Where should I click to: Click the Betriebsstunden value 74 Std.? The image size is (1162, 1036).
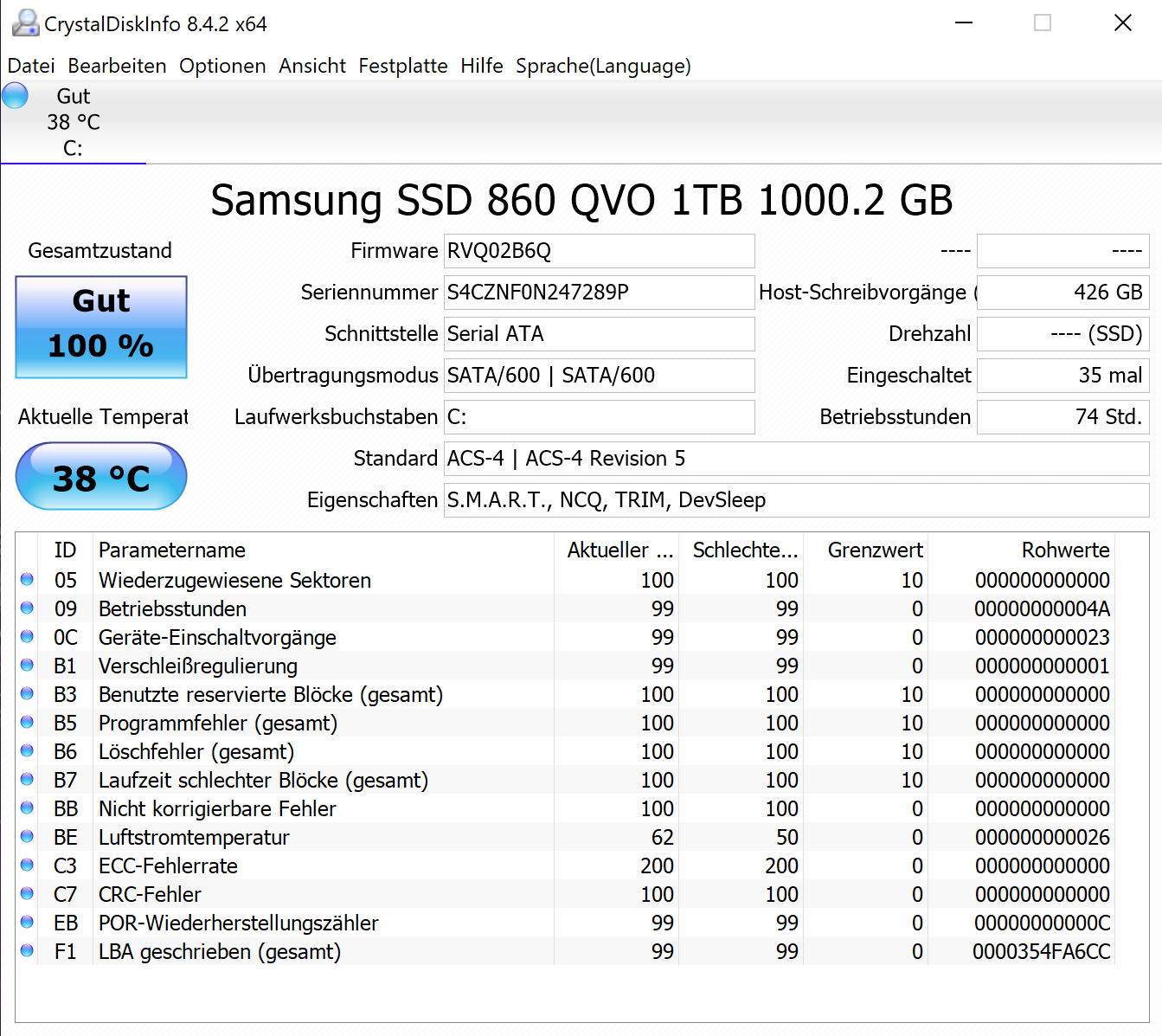pos(1062,417)
